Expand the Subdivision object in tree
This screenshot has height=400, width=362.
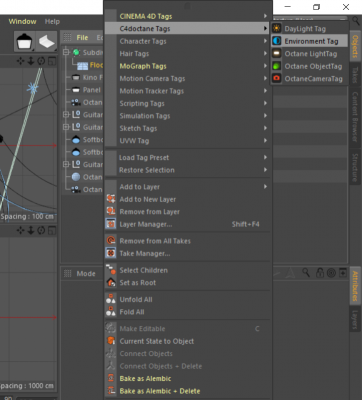click(x=66, y=52)
